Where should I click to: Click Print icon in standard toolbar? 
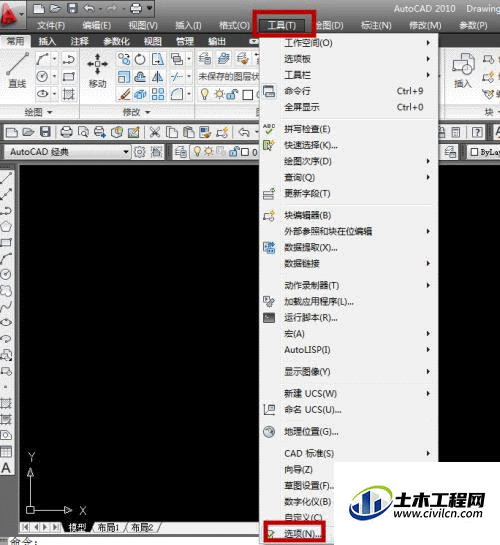coord(66,132)
